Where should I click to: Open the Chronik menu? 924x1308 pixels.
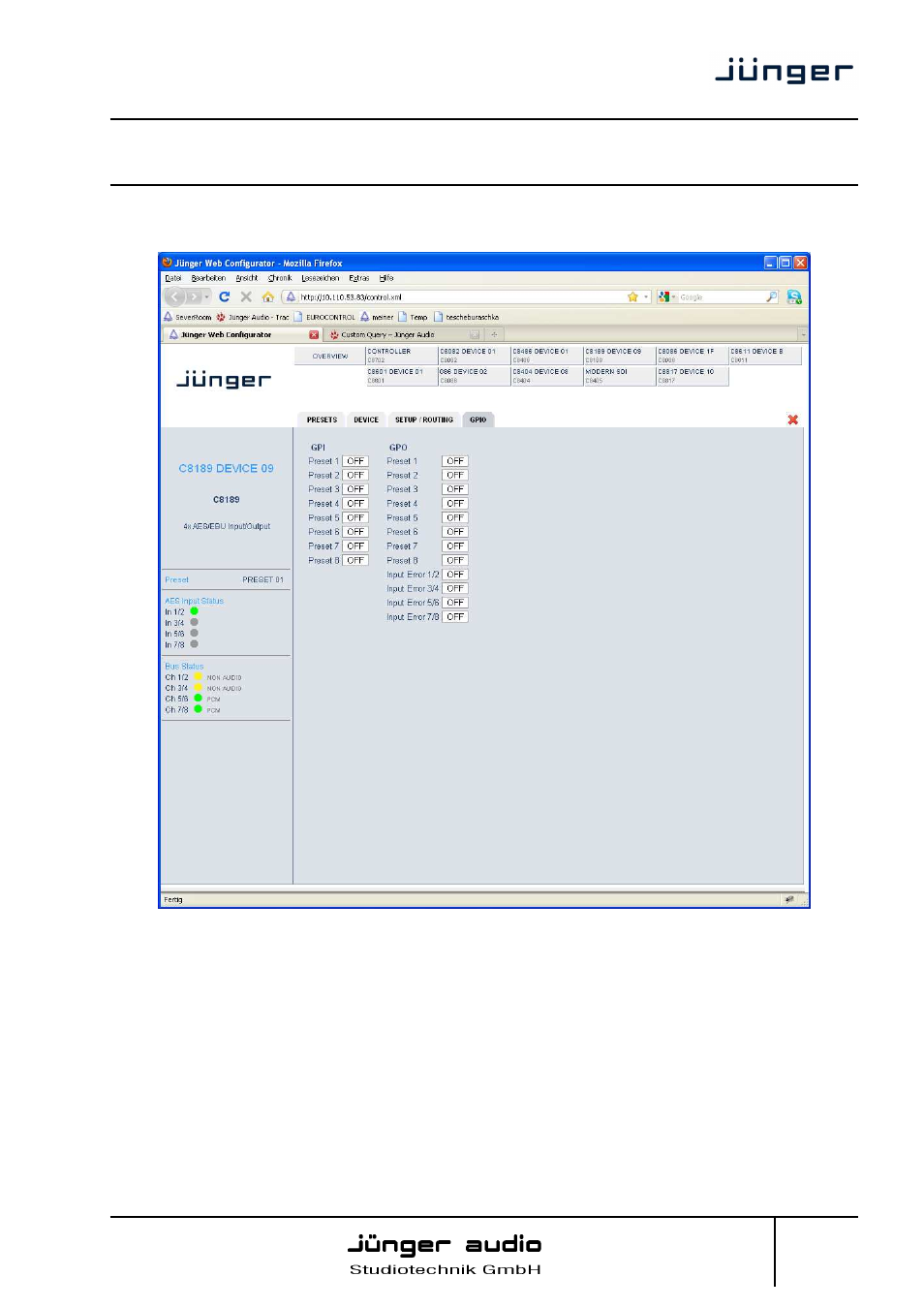tap(280, 278)
